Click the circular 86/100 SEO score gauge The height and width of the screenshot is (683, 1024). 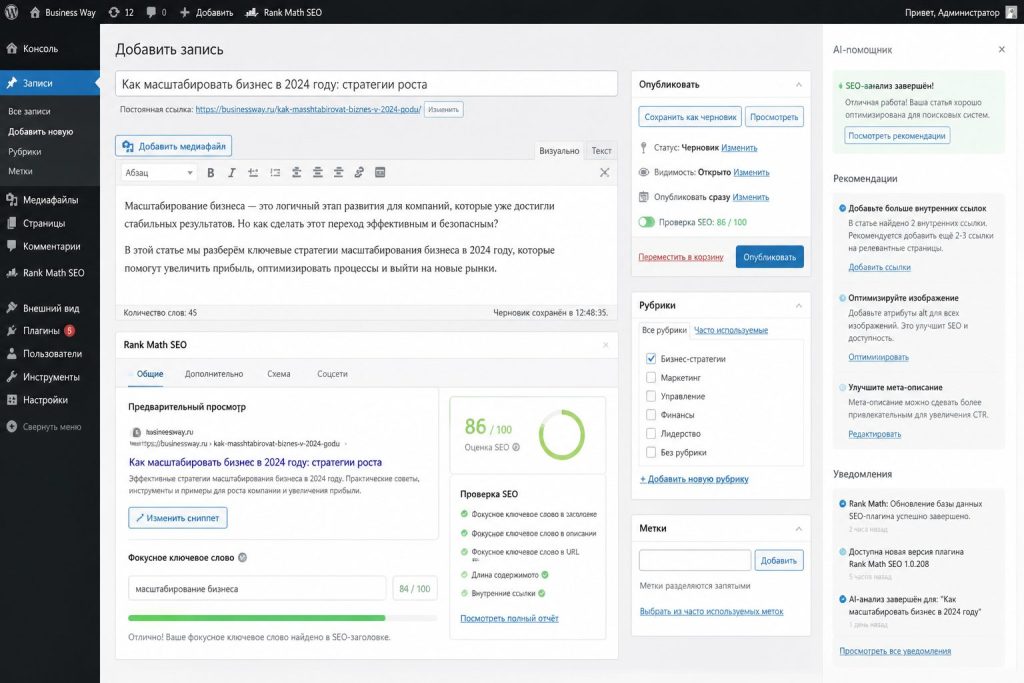click(562, 434)
